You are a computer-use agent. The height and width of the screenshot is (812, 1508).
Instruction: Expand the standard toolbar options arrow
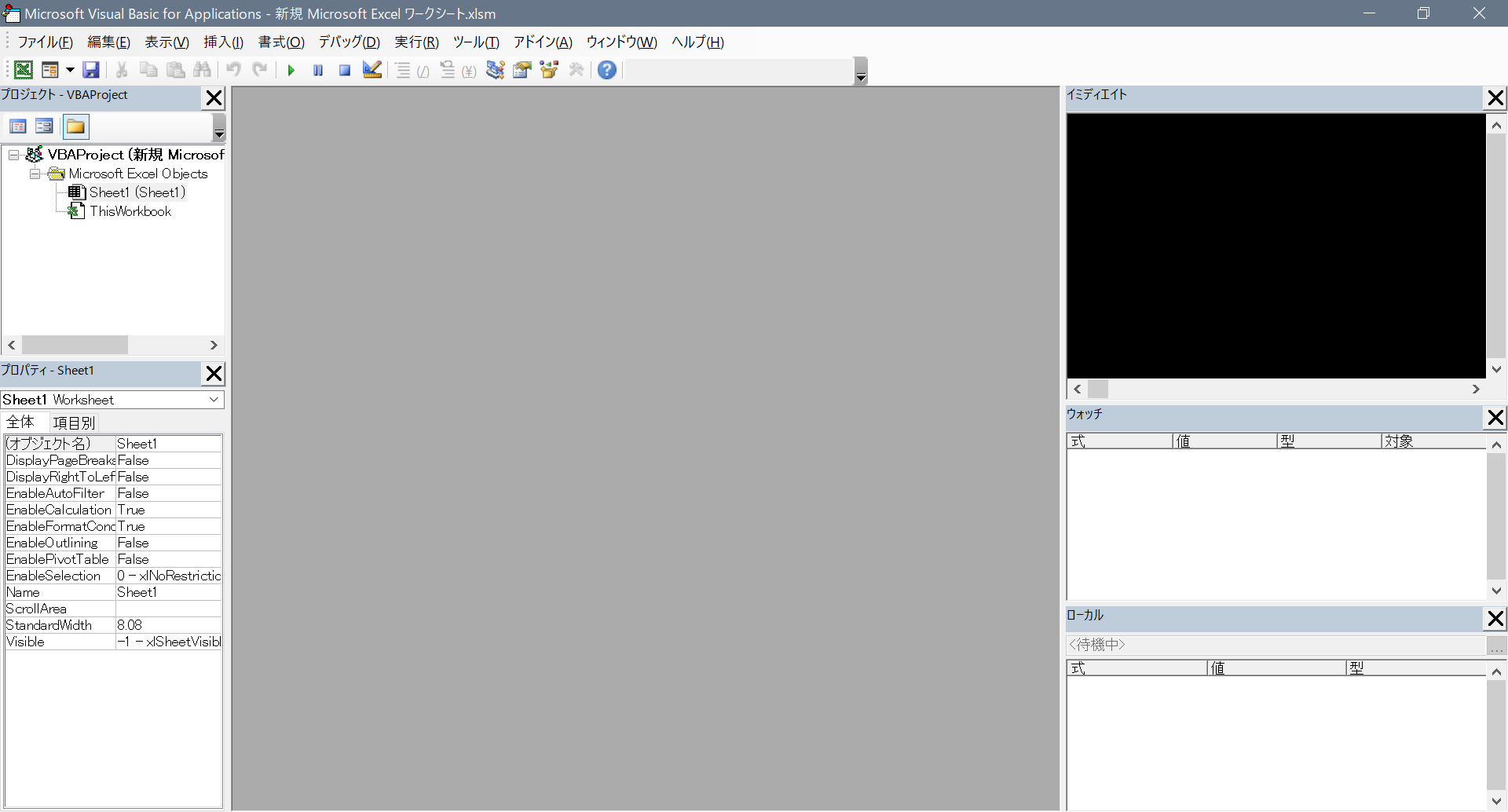coord(862,71)
